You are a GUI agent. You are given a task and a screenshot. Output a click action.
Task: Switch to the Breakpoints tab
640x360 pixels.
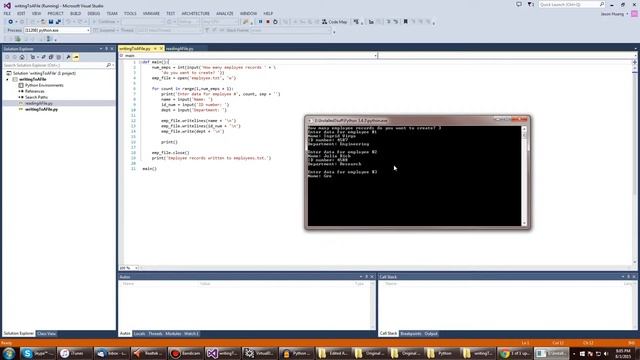pyautogui.click(x=411, y=334)
